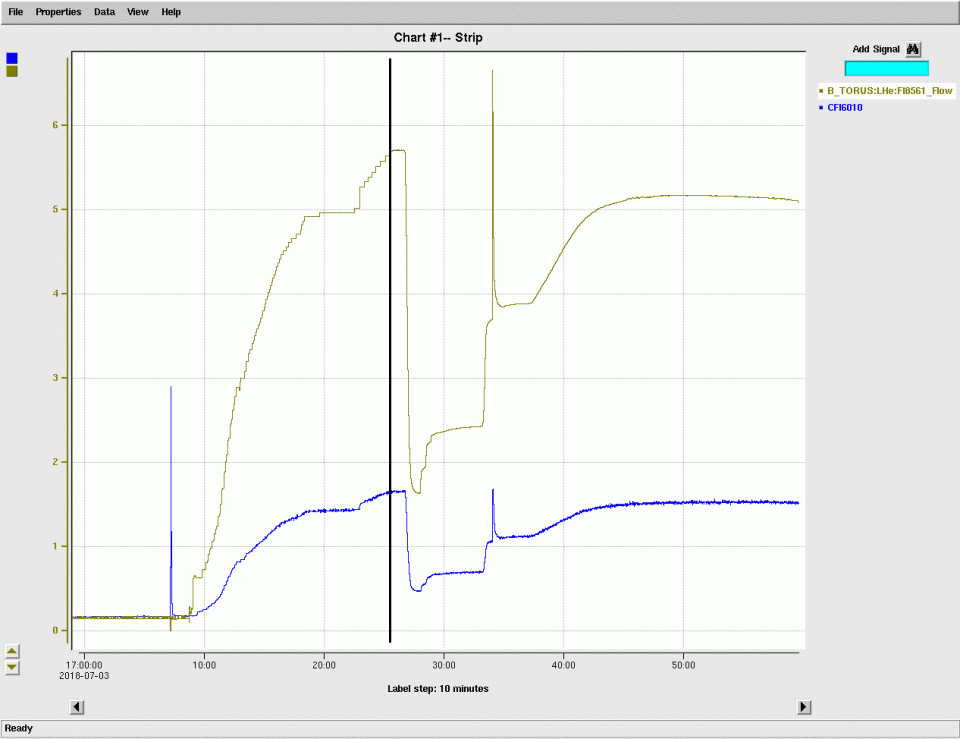Image resolution: width=960 pixels, height=739 pixels.
Task: Open the Data menu
Action: pos(104,12)
